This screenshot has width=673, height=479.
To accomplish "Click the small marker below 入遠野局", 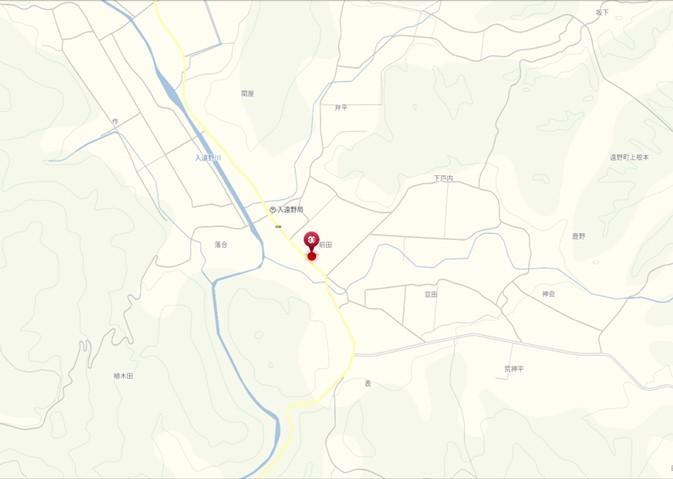I will pos(278,226).
